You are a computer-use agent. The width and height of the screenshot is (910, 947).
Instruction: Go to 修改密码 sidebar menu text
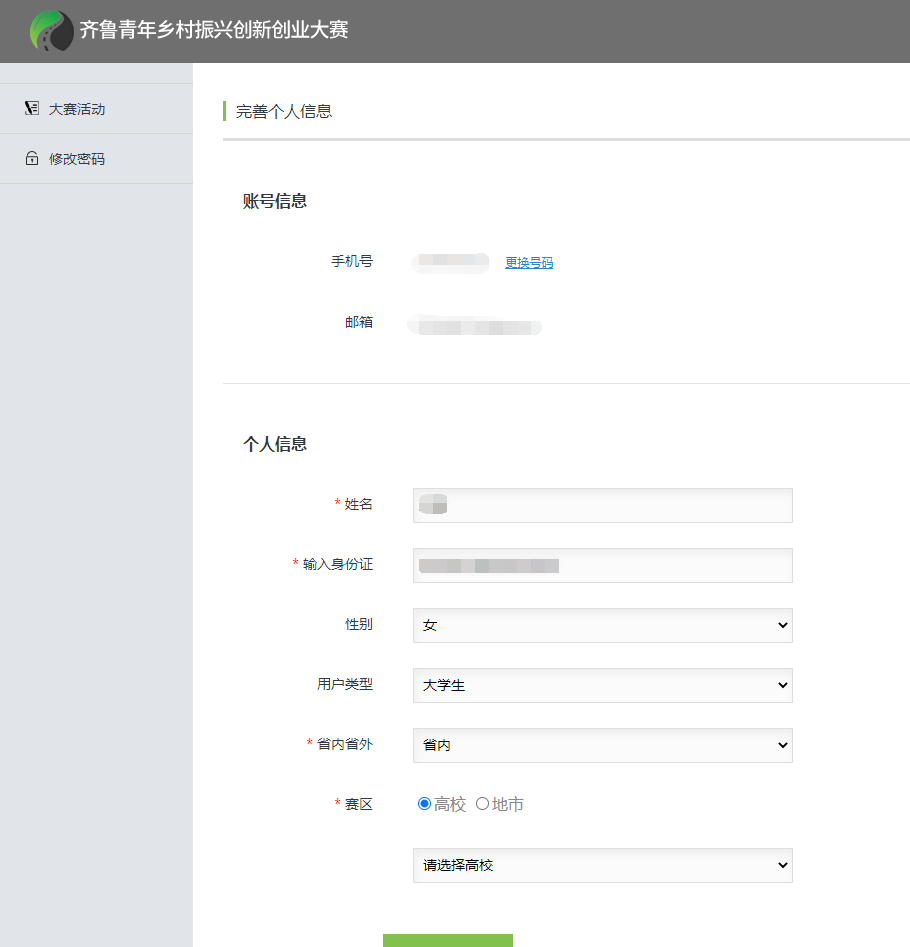[x=77, y=159]
